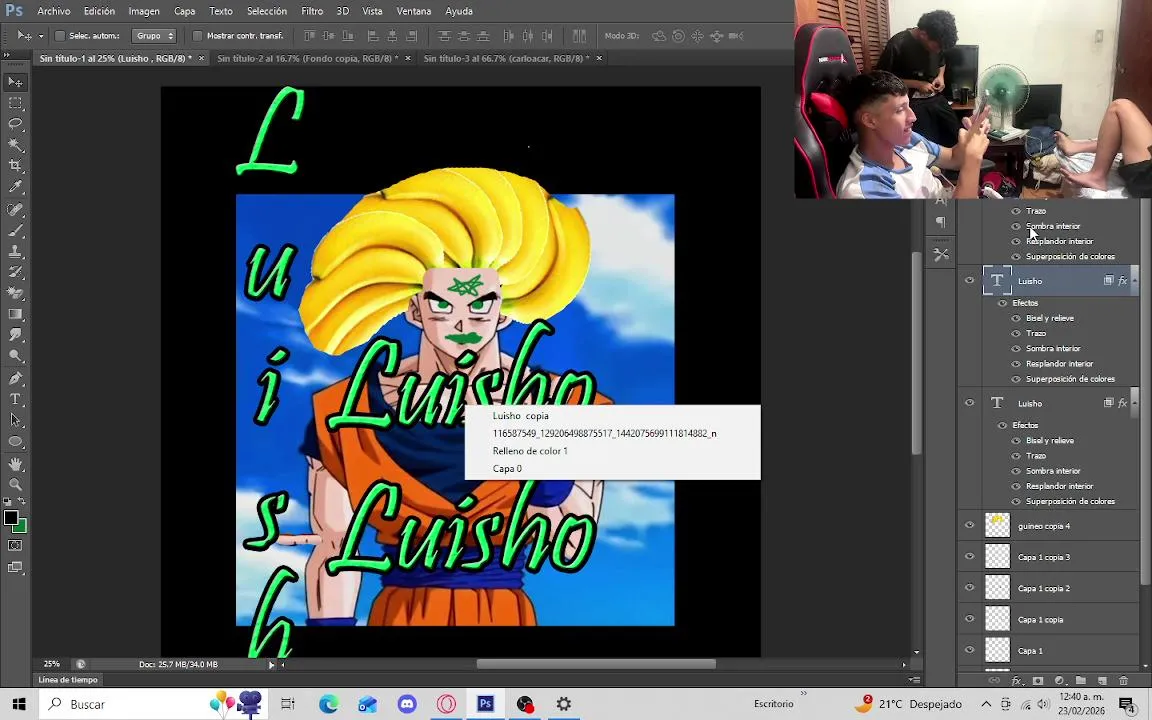Select the Magic Wand tool

tap(15, 145)
